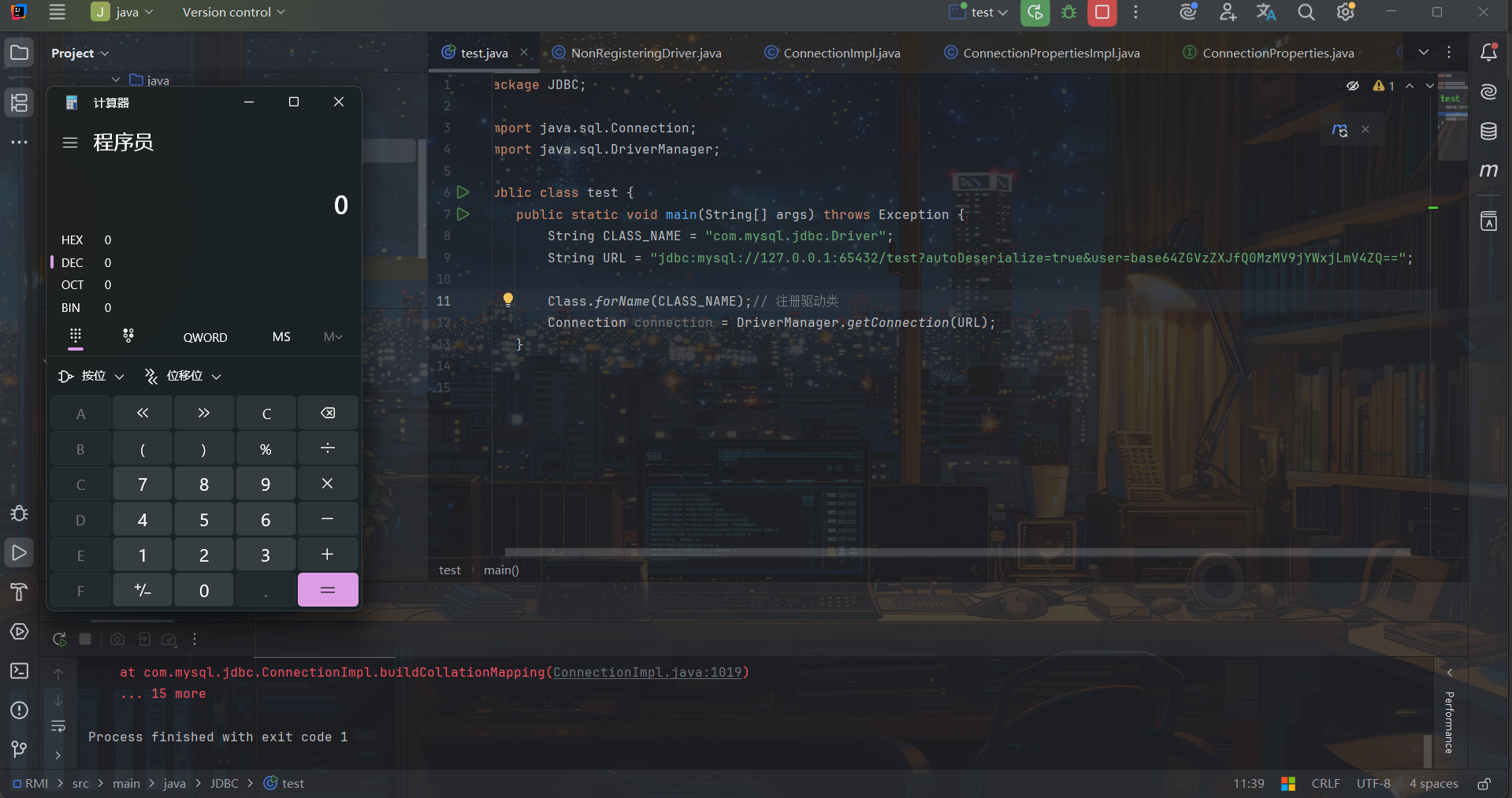Open Notifications bell panel
Viewport: 1512px width, 798px height.
(1488, 53)
